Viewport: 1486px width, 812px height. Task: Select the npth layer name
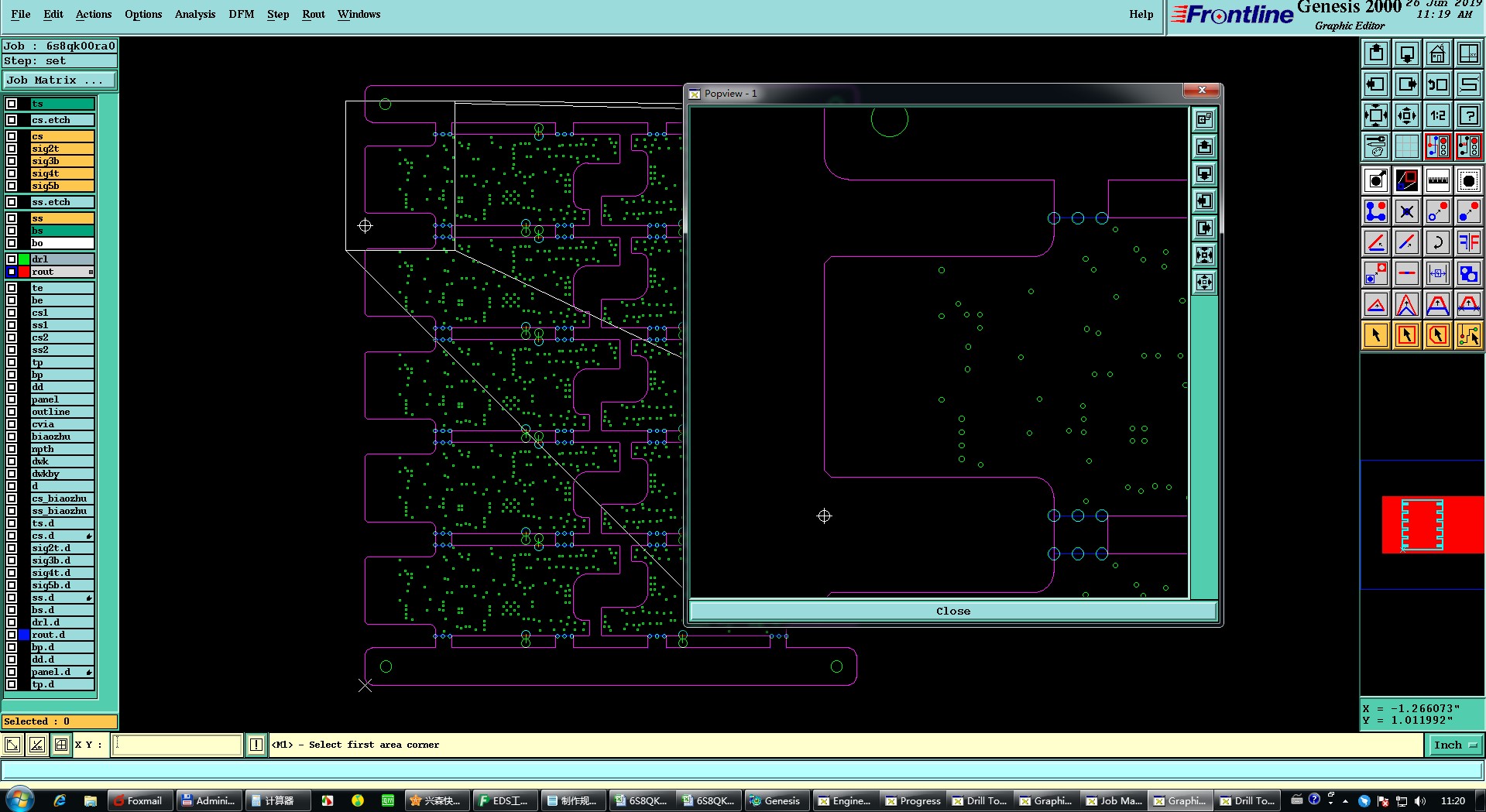(62, 449)
